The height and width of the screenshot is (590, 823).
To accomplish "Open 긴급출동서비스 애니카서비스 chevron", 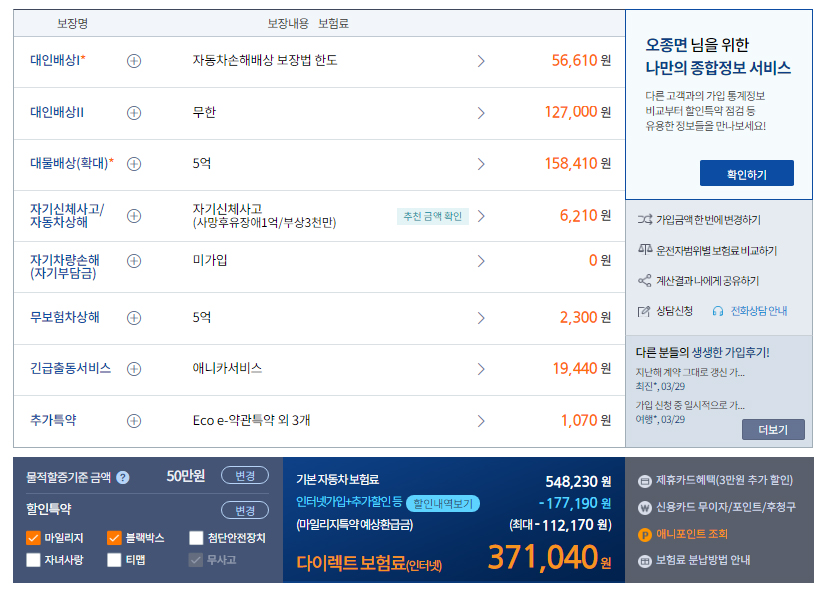I will (x=481, y=370).
